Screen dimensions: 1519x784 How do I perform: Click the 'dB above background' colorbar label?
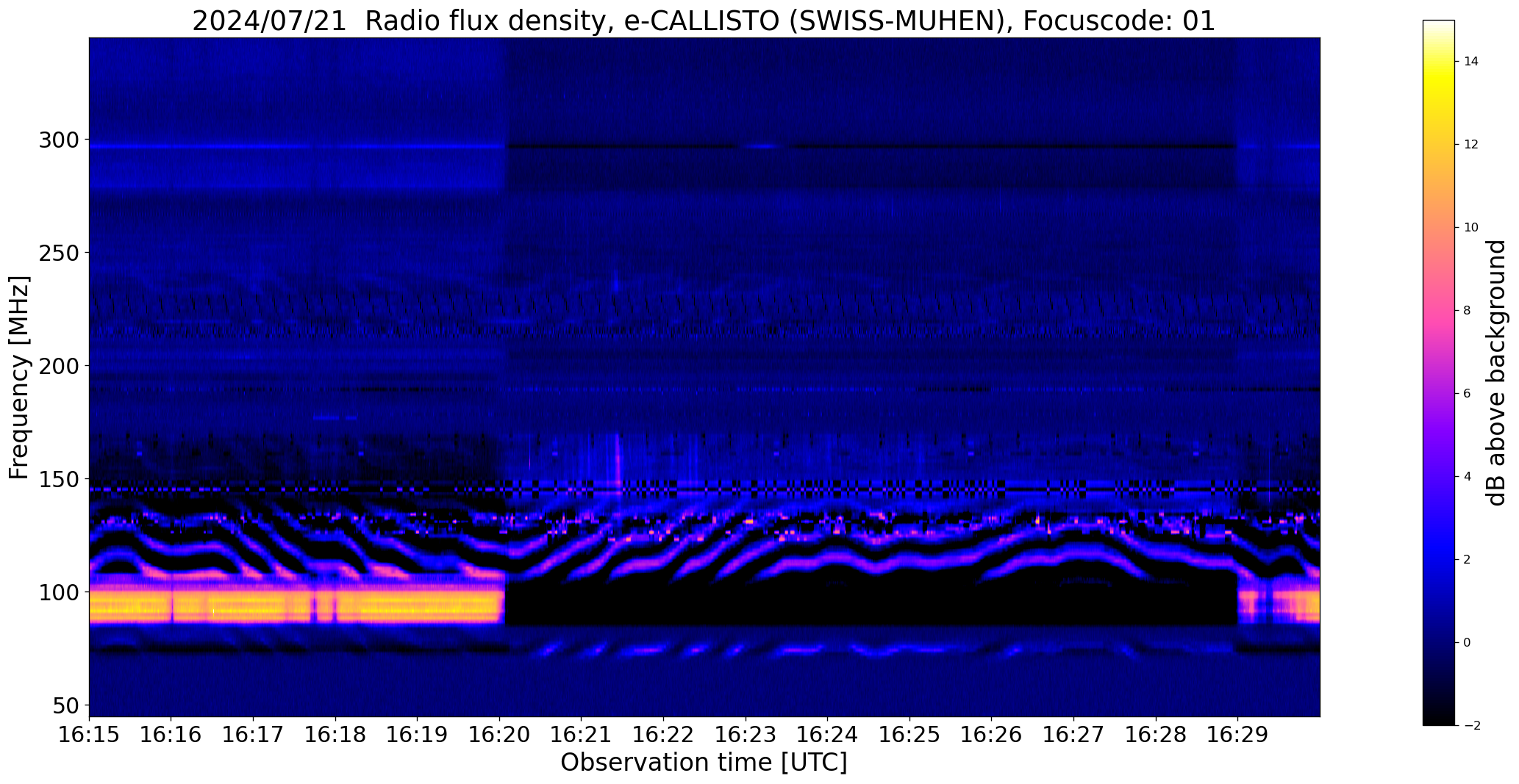(1496, 373)
